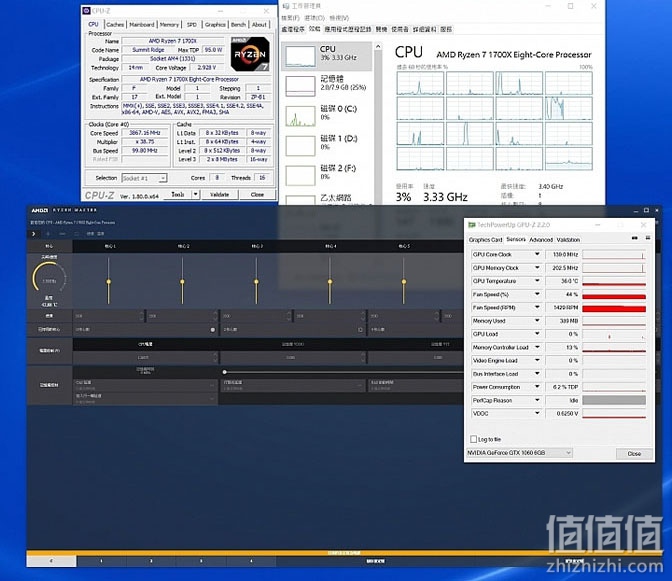Click the Validate button in CPU-Z
The width and height of the screenshot is (672, 581).
(x=219, y=195)
